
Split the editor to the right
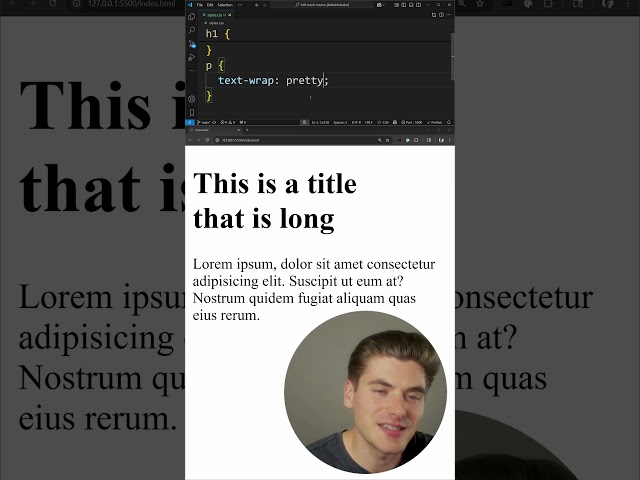point(441,15)
